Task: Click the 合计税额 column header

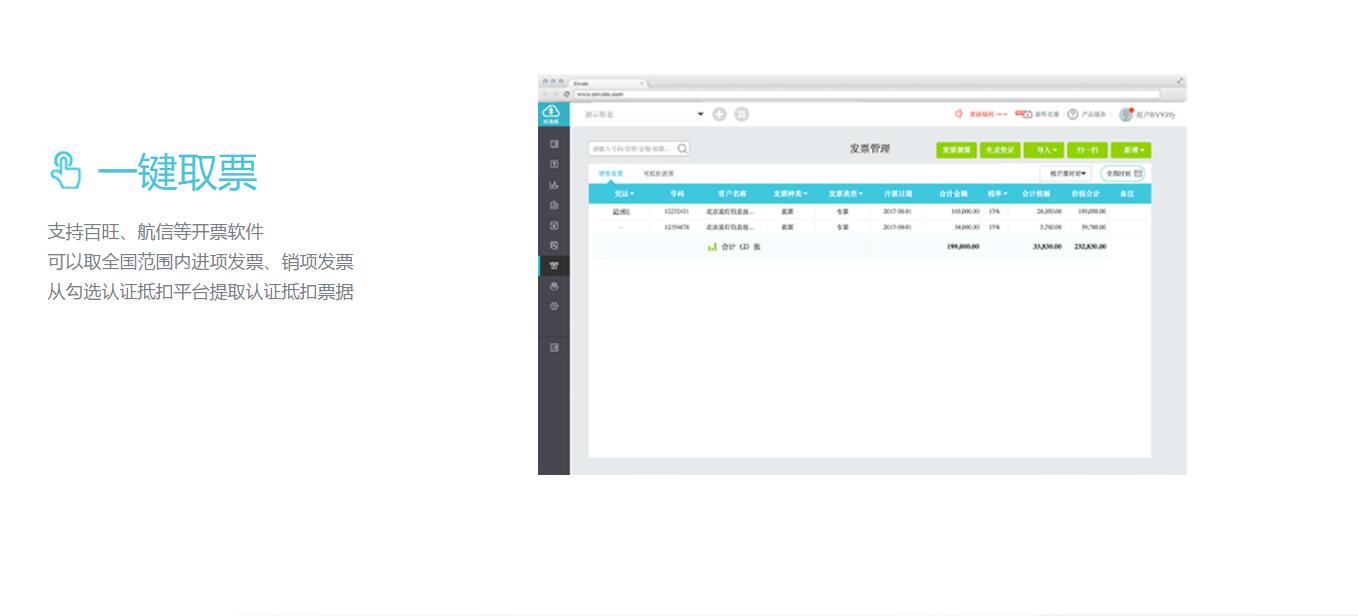Action: 1036,193
